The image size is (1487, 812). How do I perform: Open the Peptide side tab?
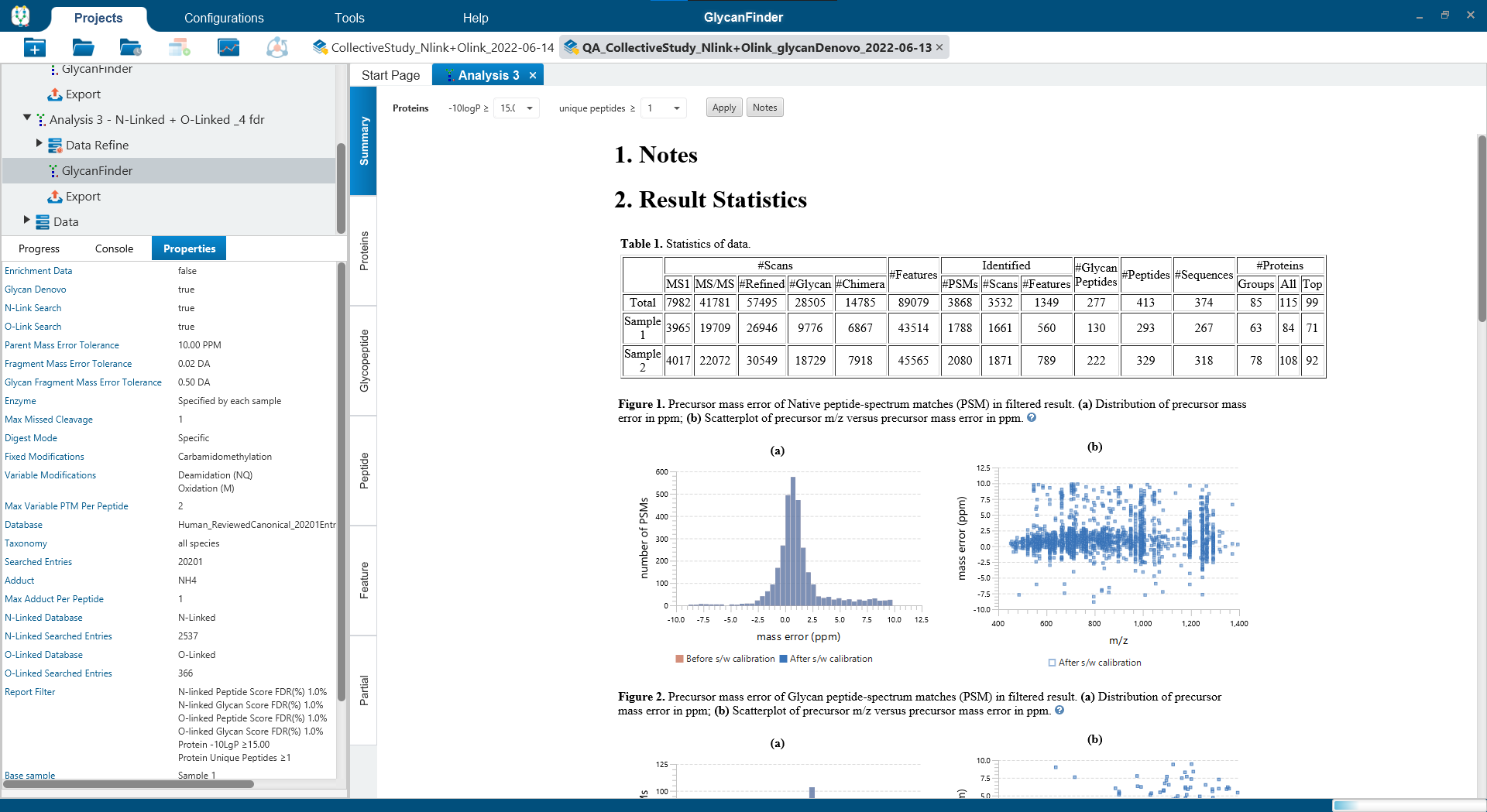(363, 471)
